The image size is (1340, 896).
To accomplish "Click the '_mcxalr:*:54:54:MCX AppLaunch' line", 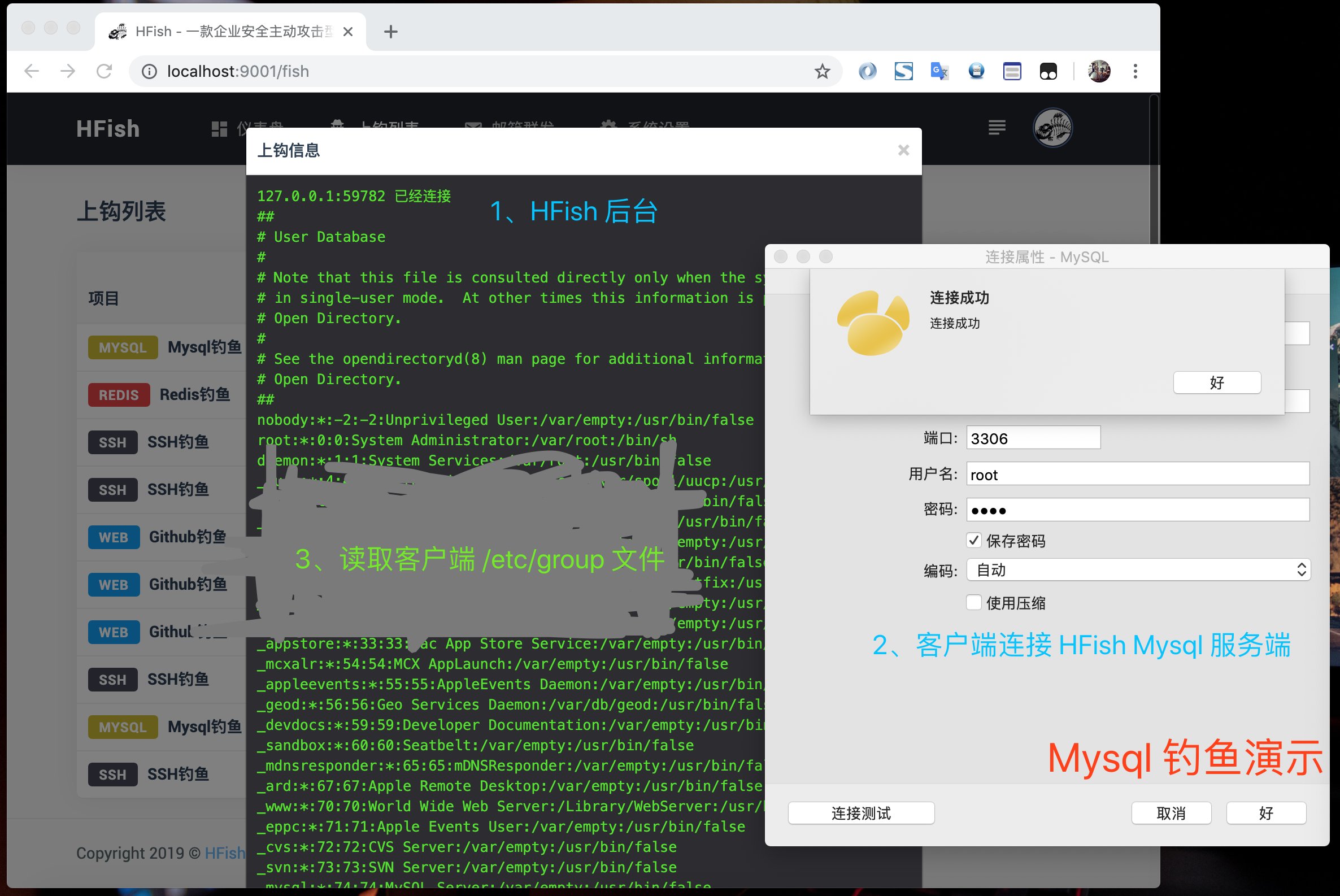I will pos(493,664).
